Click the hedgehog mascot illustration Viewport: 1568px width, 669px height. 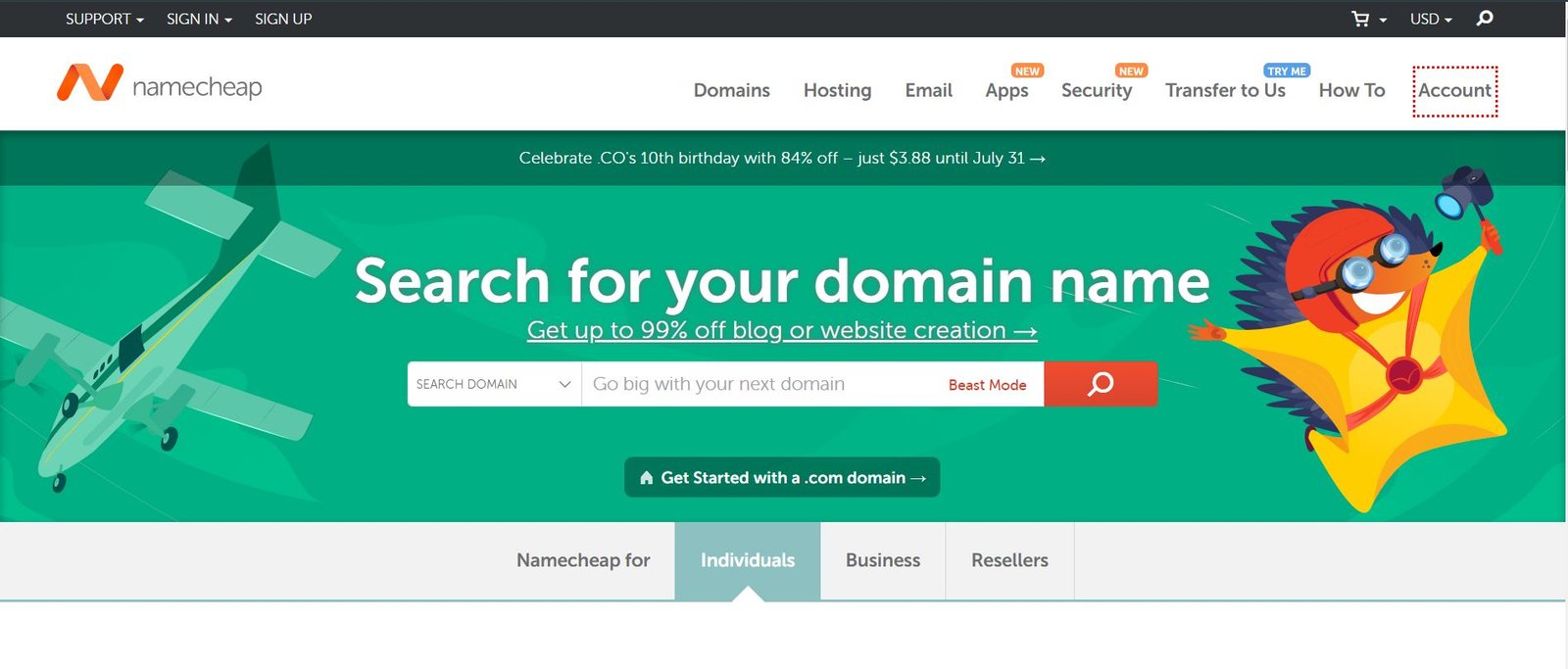coord(1372,333)
